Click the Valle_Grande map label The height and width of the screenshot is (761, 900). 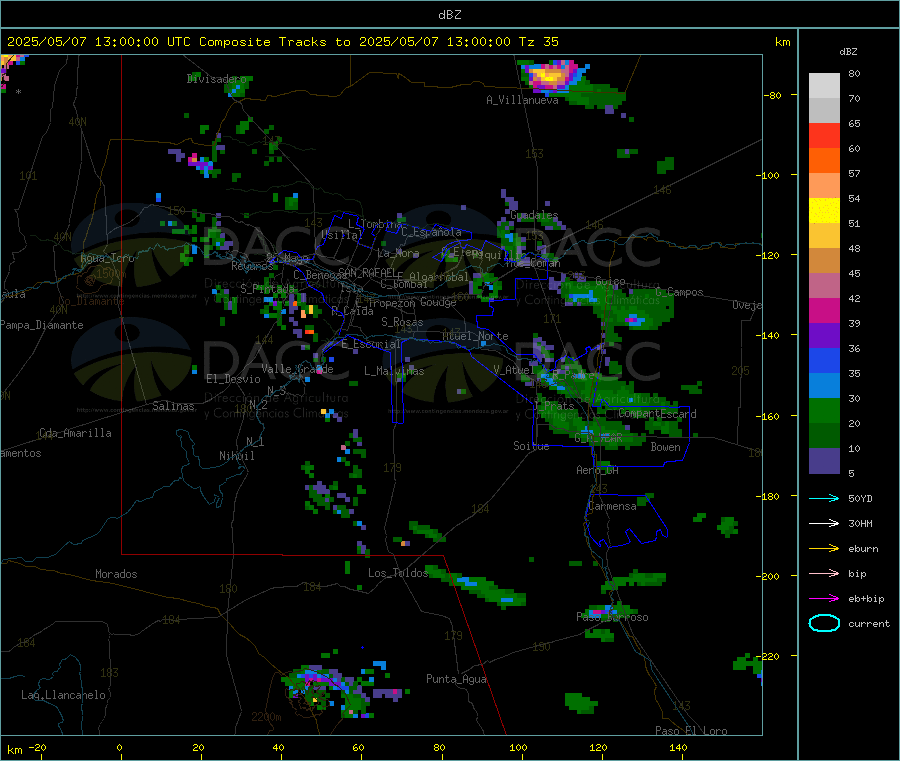tap(297, 369)
